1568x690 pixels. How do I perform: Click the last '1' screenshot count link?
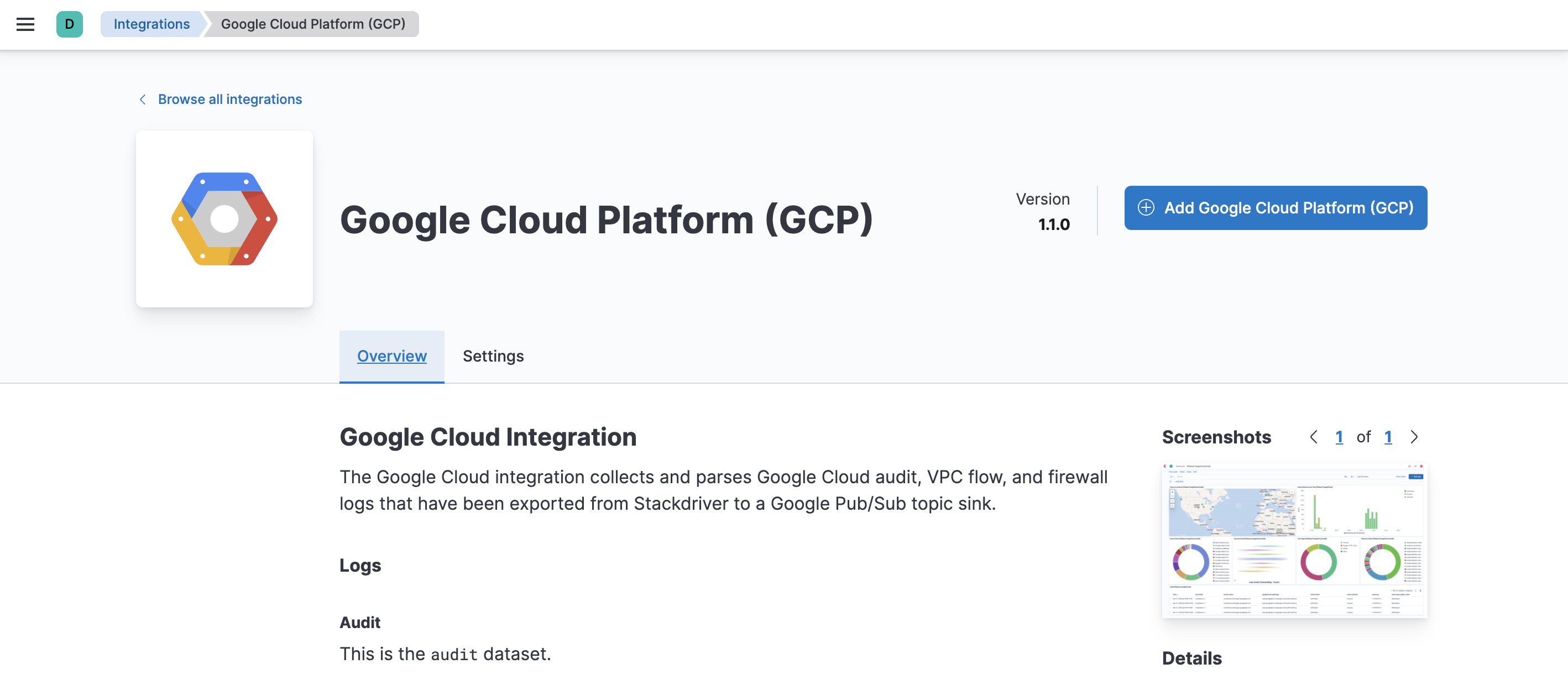[x=1388, y=436]
